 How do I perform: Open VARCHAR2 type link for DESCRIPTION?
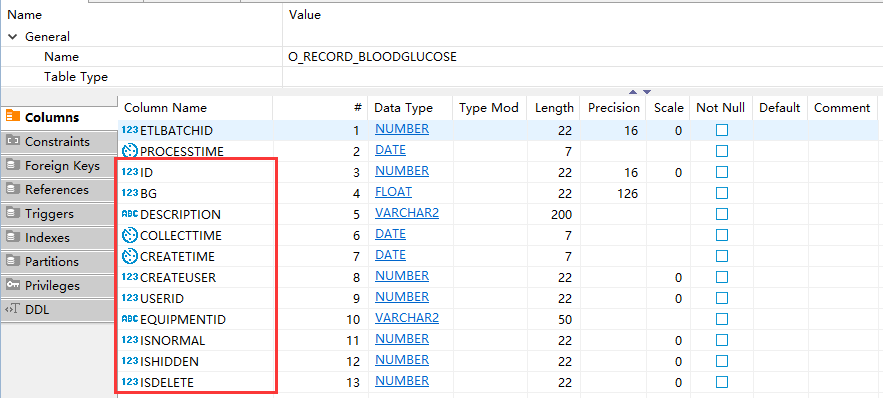(407, 213)
